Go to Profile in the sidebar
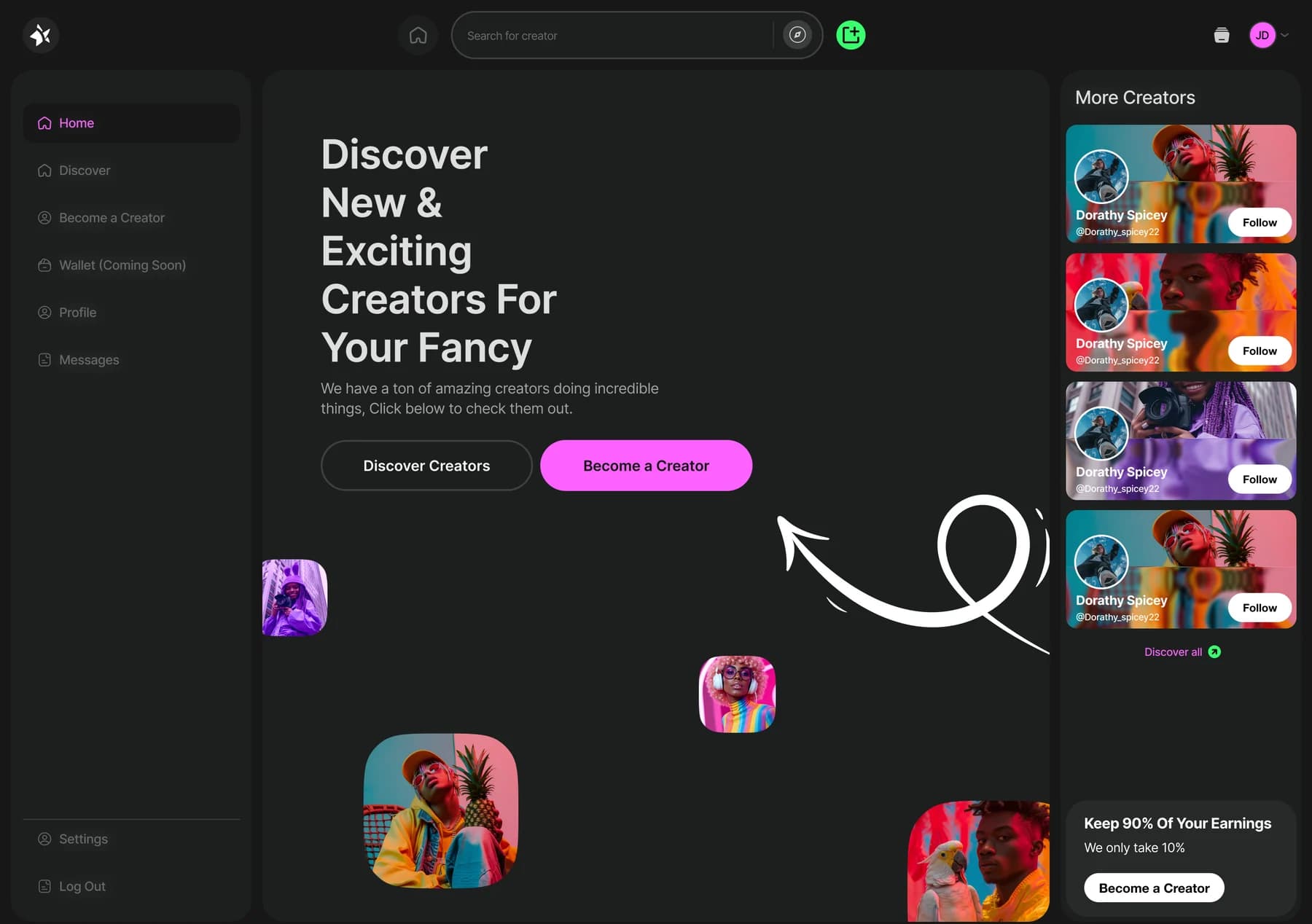This screenshot has width=1312, height=924. [x=131, y=313]
